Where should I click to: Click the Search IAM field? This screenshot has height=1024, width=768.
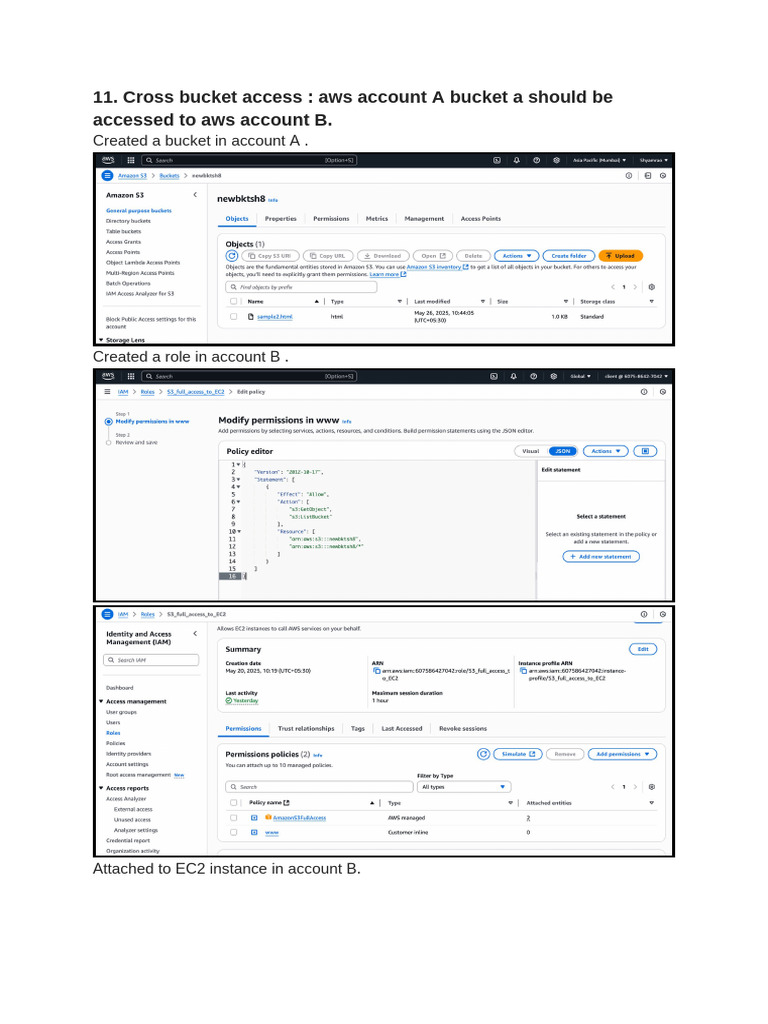click(151, 660)
